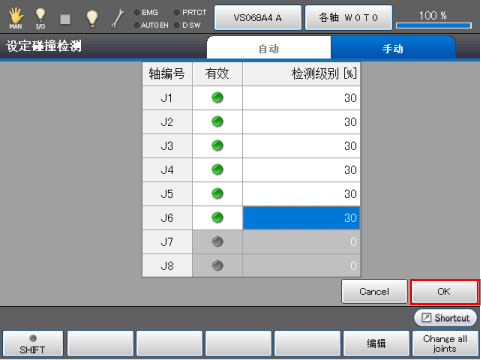This screenshot has width=481, height=360.
Task: Click the OK button
Action: (x=444, y=292)
